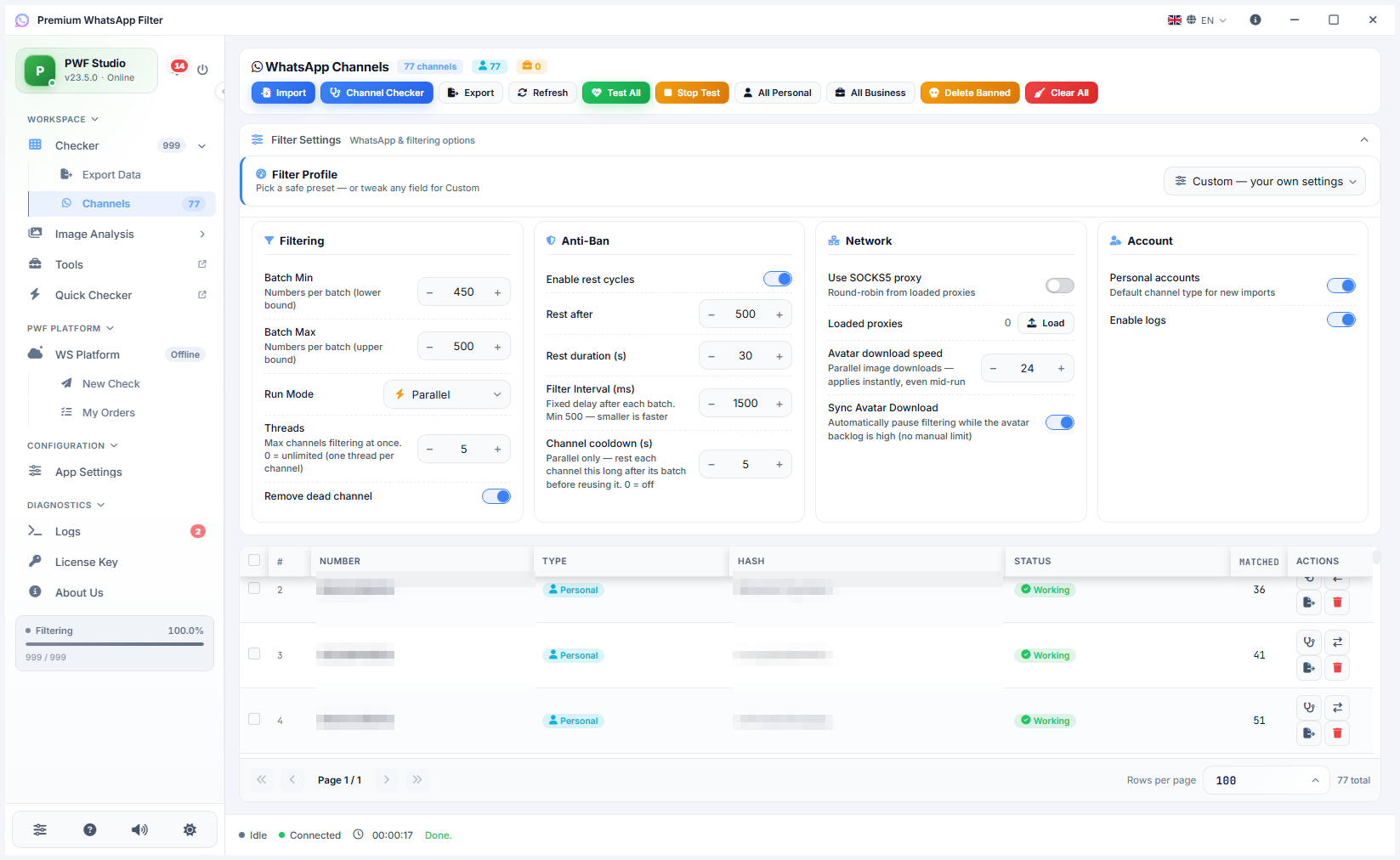Check the checkbox for row 3
Screen dimensions: 1400x860
click(x=254, y=653)
